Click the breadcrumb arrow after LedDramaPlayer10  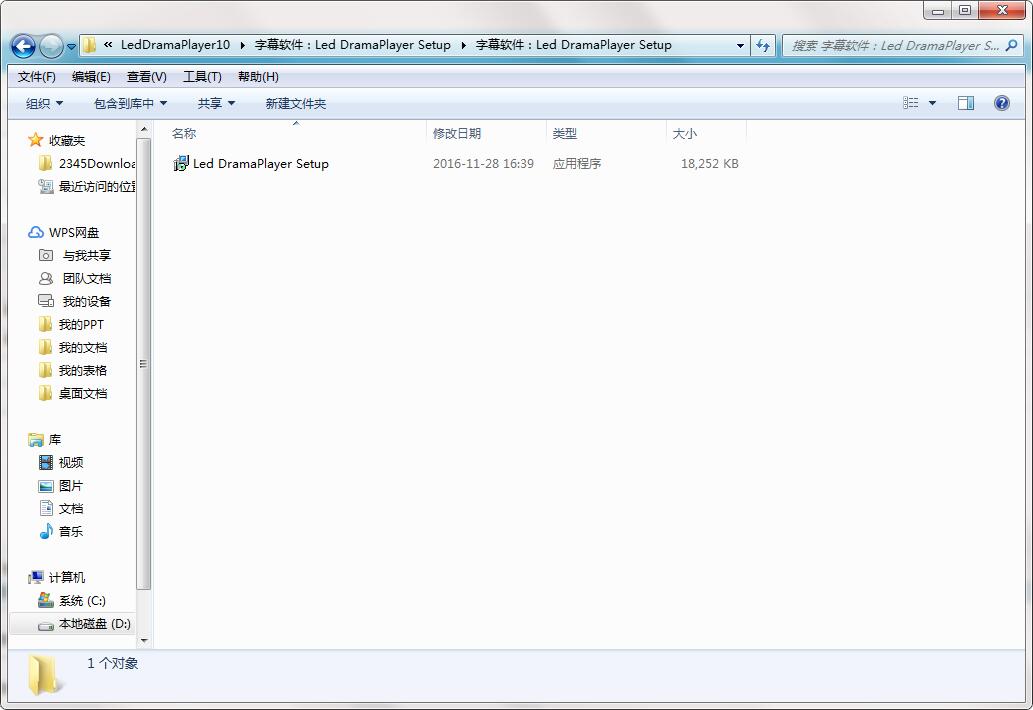[242, 45]
